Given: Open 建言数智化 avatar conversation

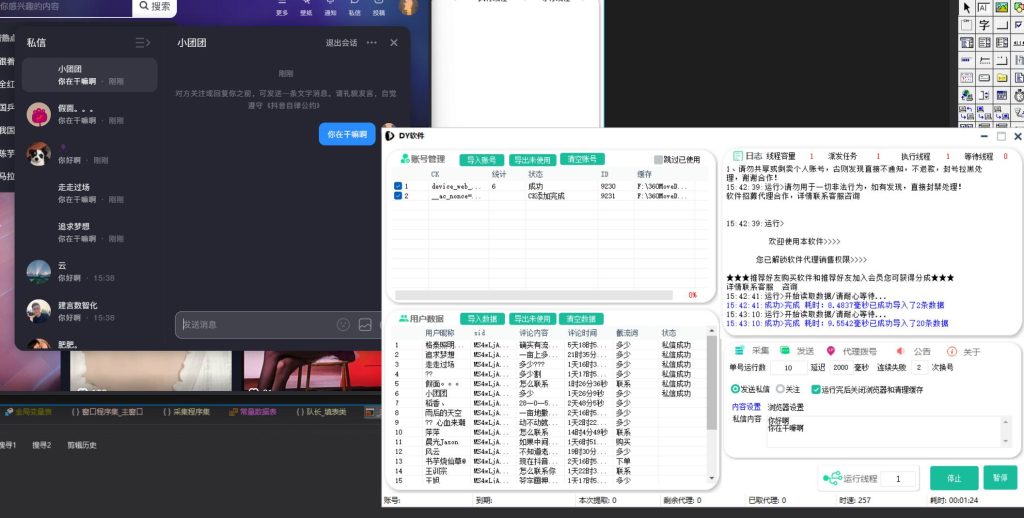Looking at the screenshot, I should point(39,311).
